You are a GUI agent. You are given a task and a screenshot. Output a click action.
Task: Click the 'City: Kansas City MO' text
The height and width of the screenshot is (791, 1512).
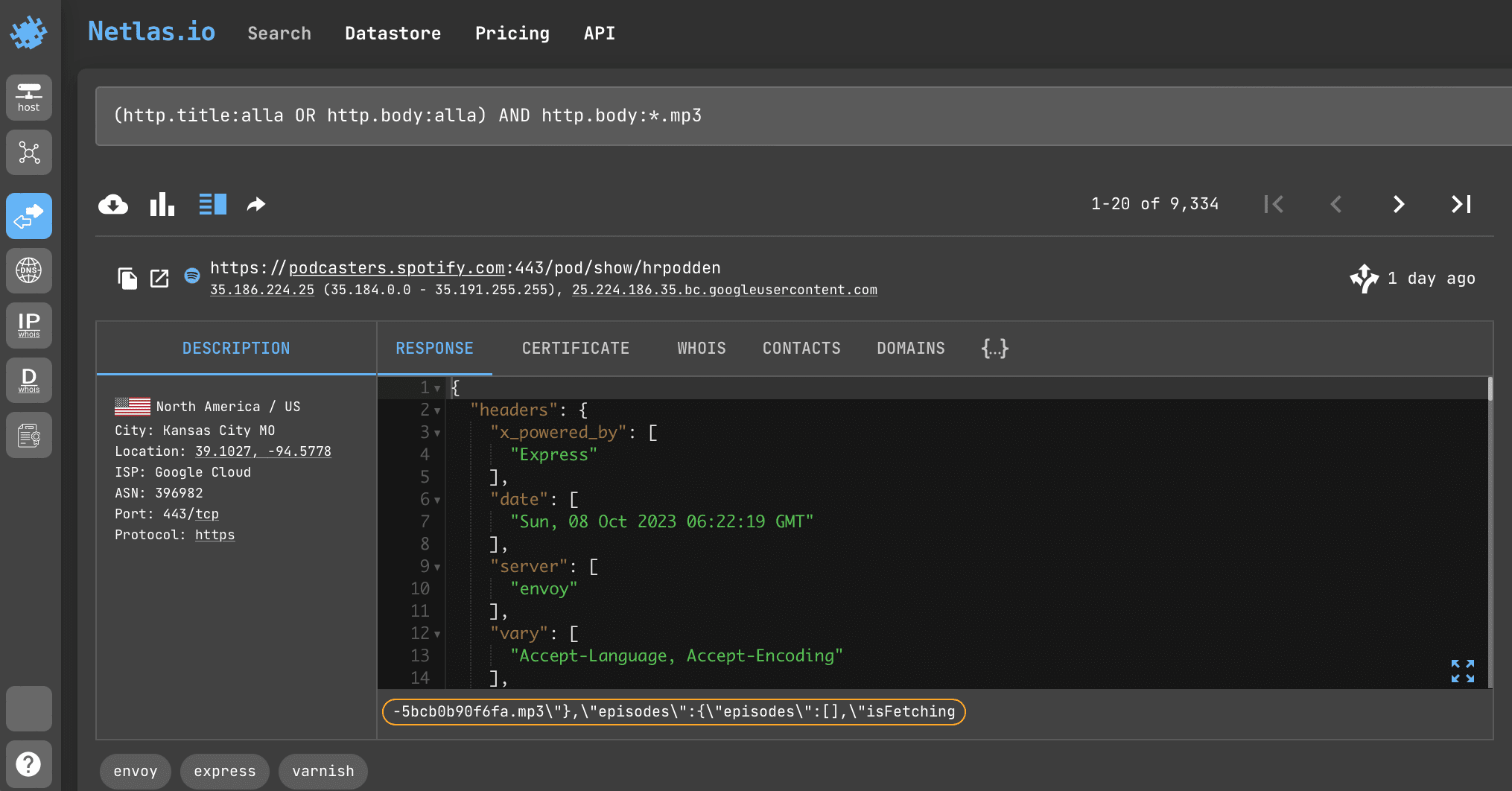pyautogui.click(x=195, y=431)
